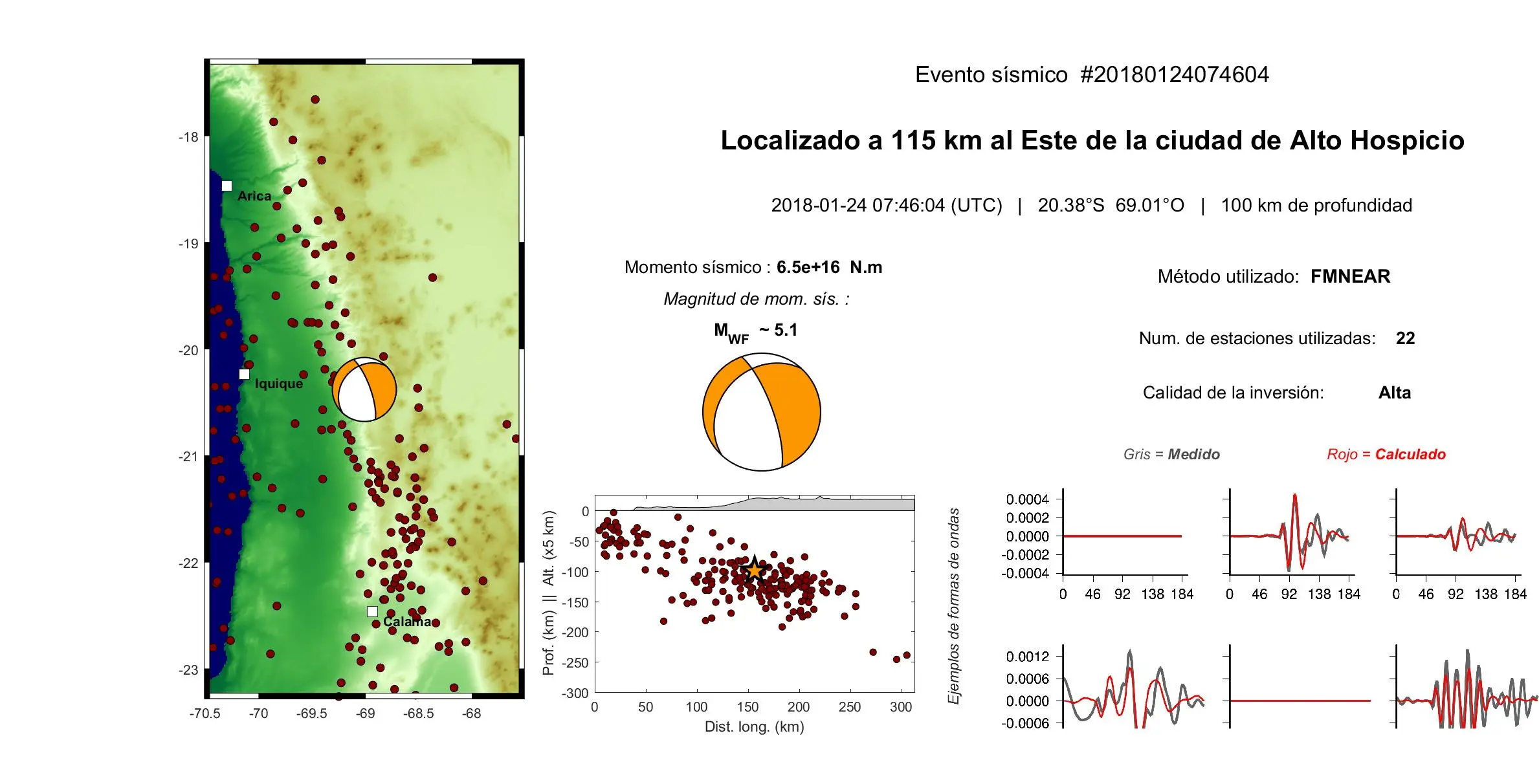
Task: Click the 'Ejemplos de formas de ondas' label
Action: (x=953, y=606)
